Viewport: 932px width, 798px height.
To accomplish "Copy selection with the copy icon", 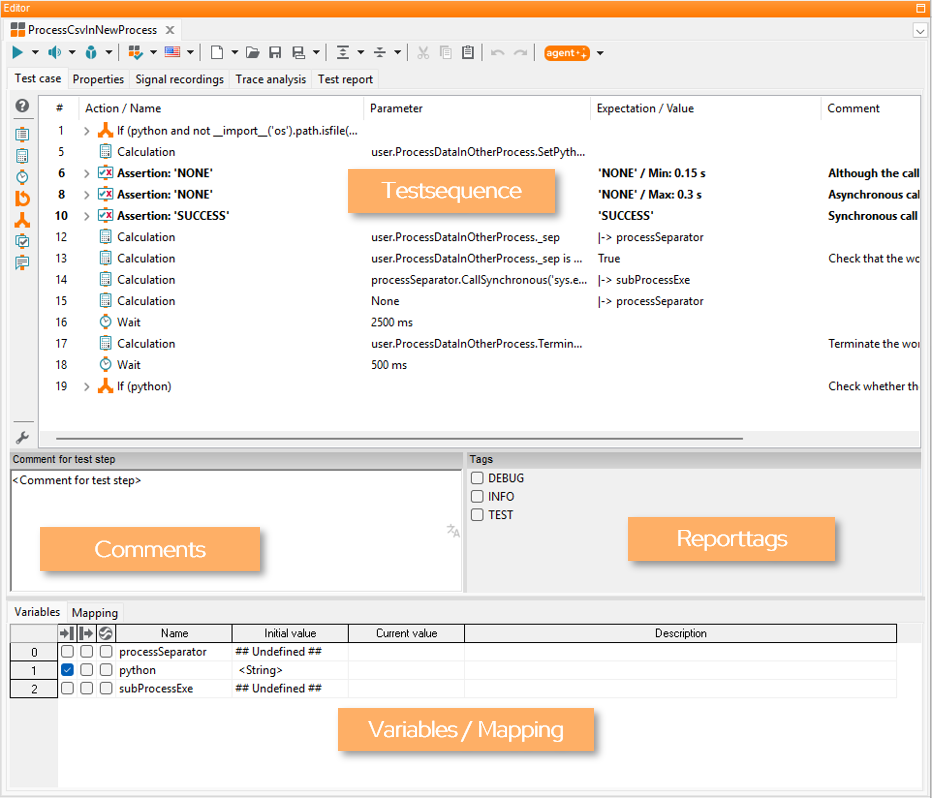I will (446, 53).
